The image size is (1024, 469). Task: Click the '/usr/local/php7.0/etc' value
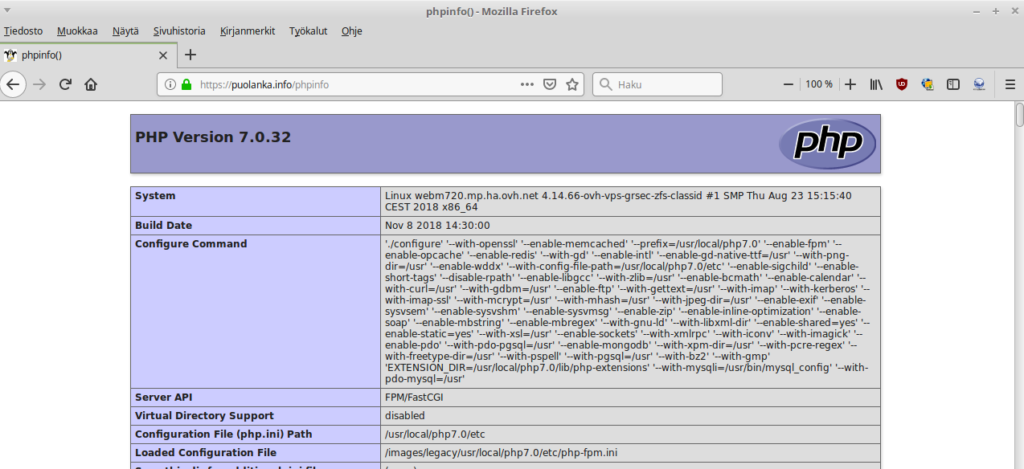point(434,434)
